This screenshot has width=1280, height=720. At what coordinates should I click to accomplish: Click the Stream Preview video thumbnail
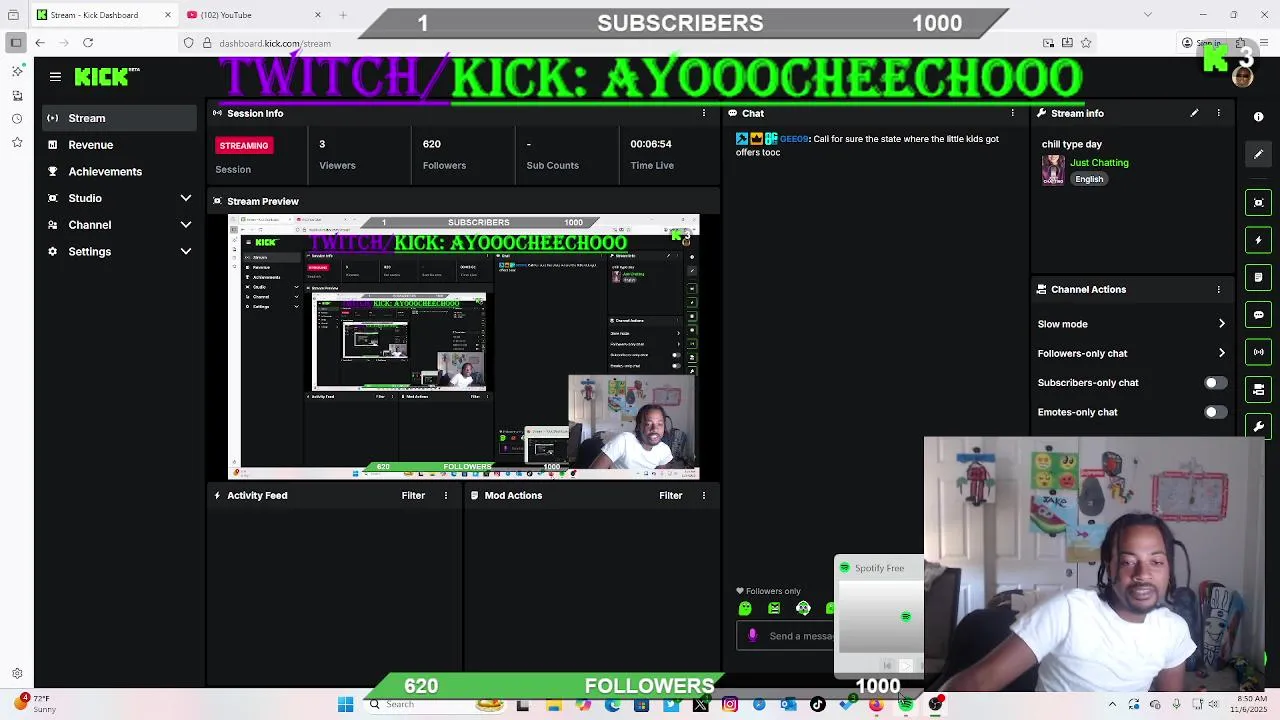pos(464,347)
